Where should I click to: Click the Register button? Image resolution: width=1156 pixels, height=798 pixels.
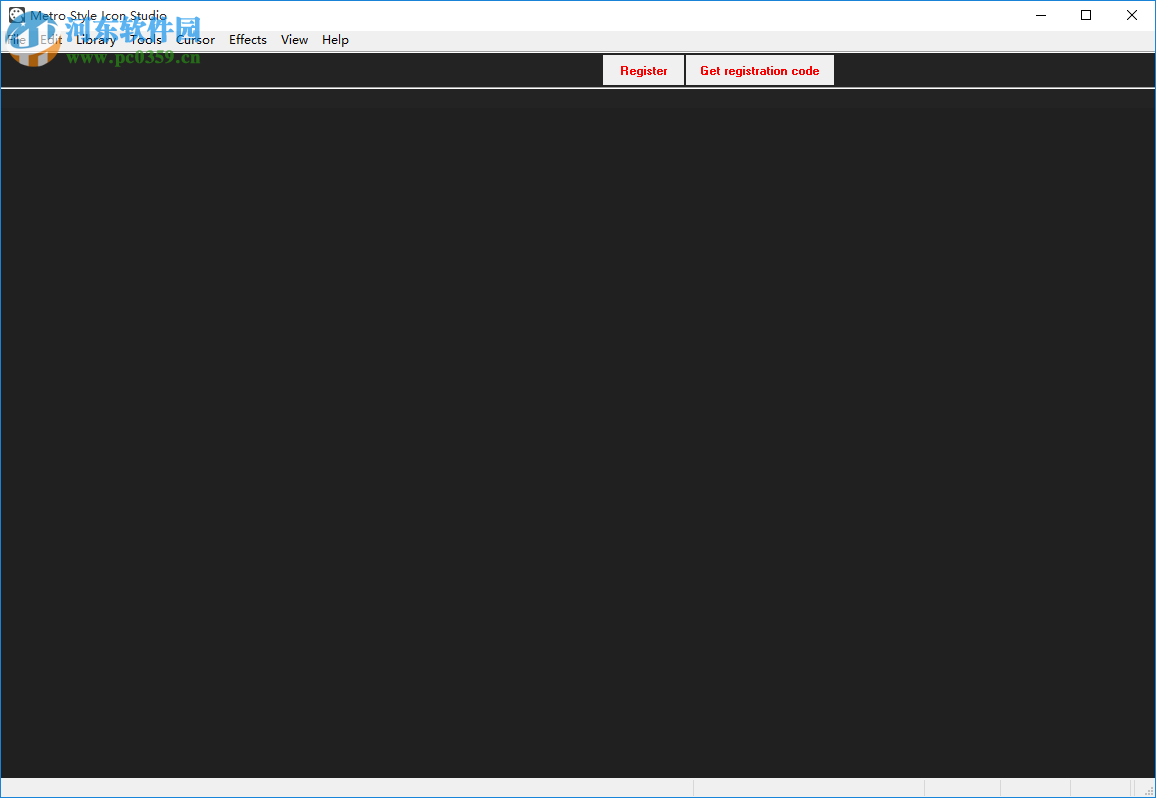[x=644, y=71]
